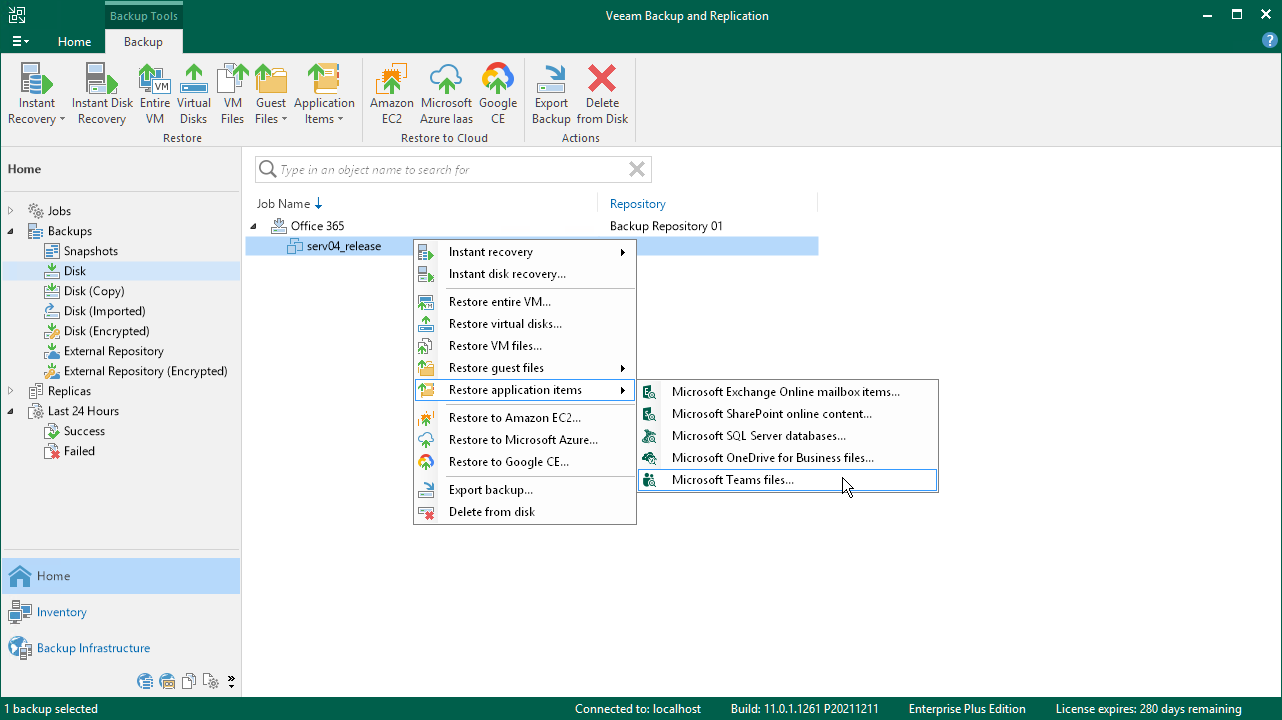Open the Inventory navigation view
1282x720 pixels.
tap(61, 612)
